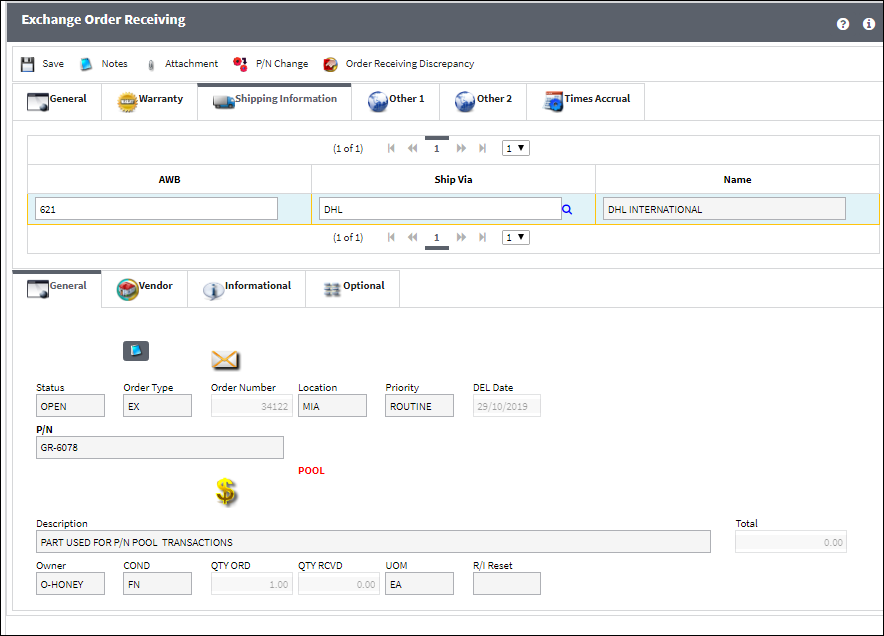Open Order Receiving Discrepancy

coord(409,64)
